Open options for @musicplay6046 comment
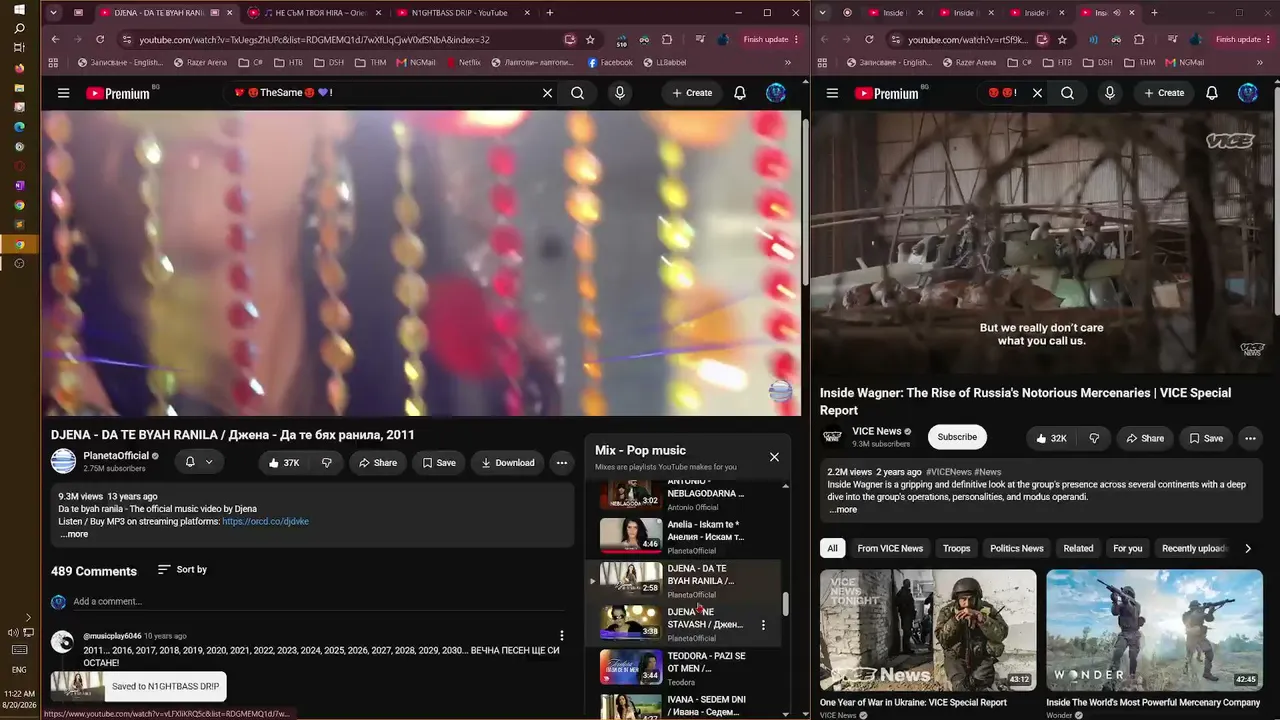The height and width of the screenshot is (720, 1280). pos(562,636)
